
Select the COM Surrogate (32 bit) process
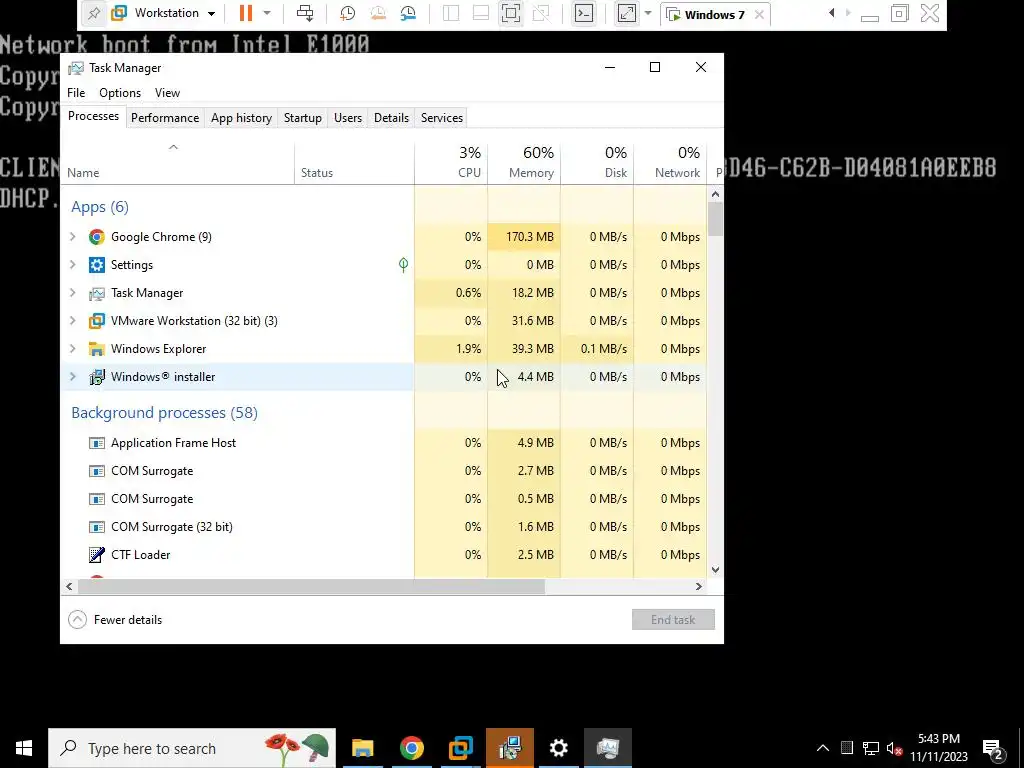(383, 526)
